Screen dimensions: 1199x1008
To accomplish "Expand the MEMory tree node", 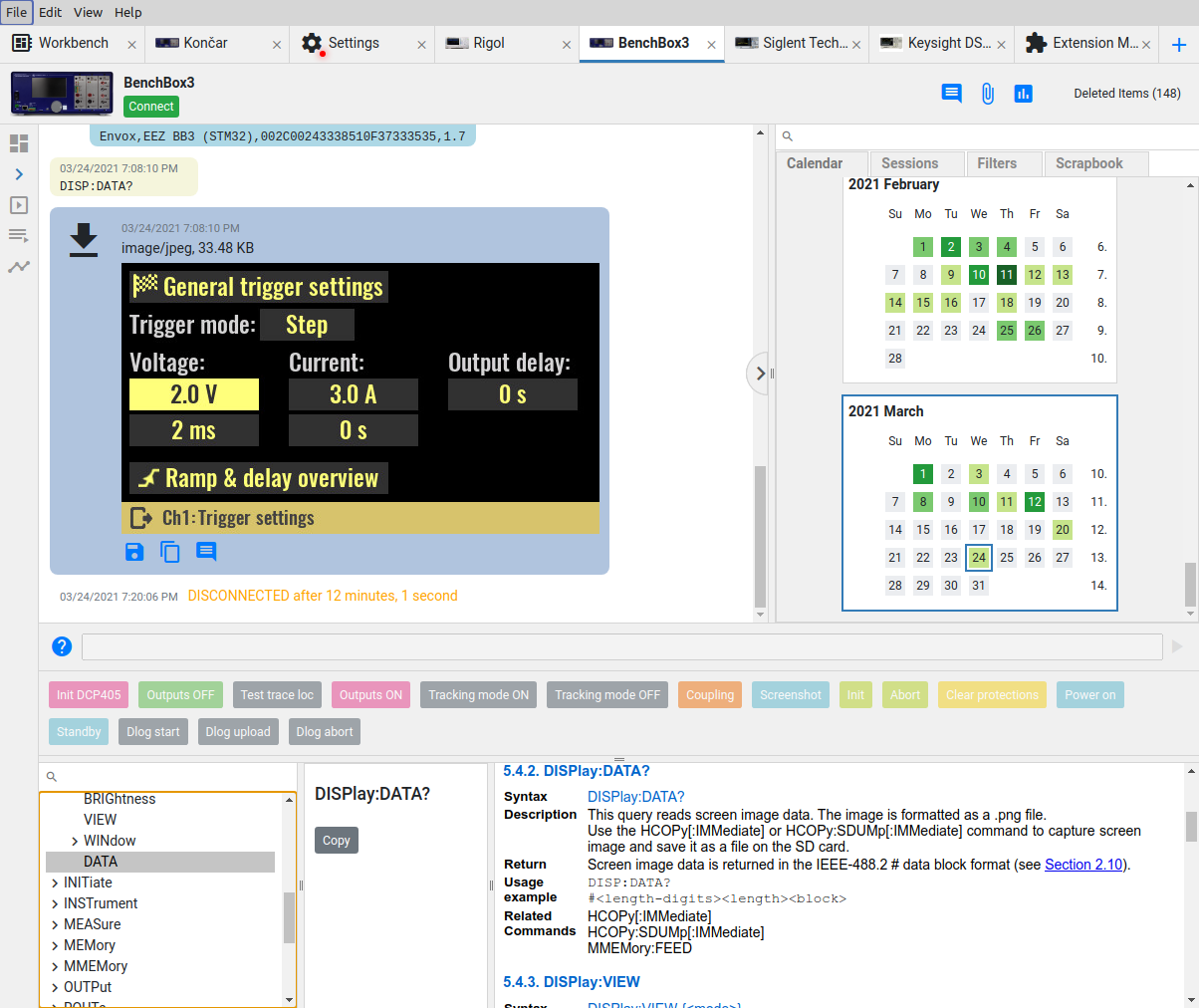I will [x=54, y=945].
